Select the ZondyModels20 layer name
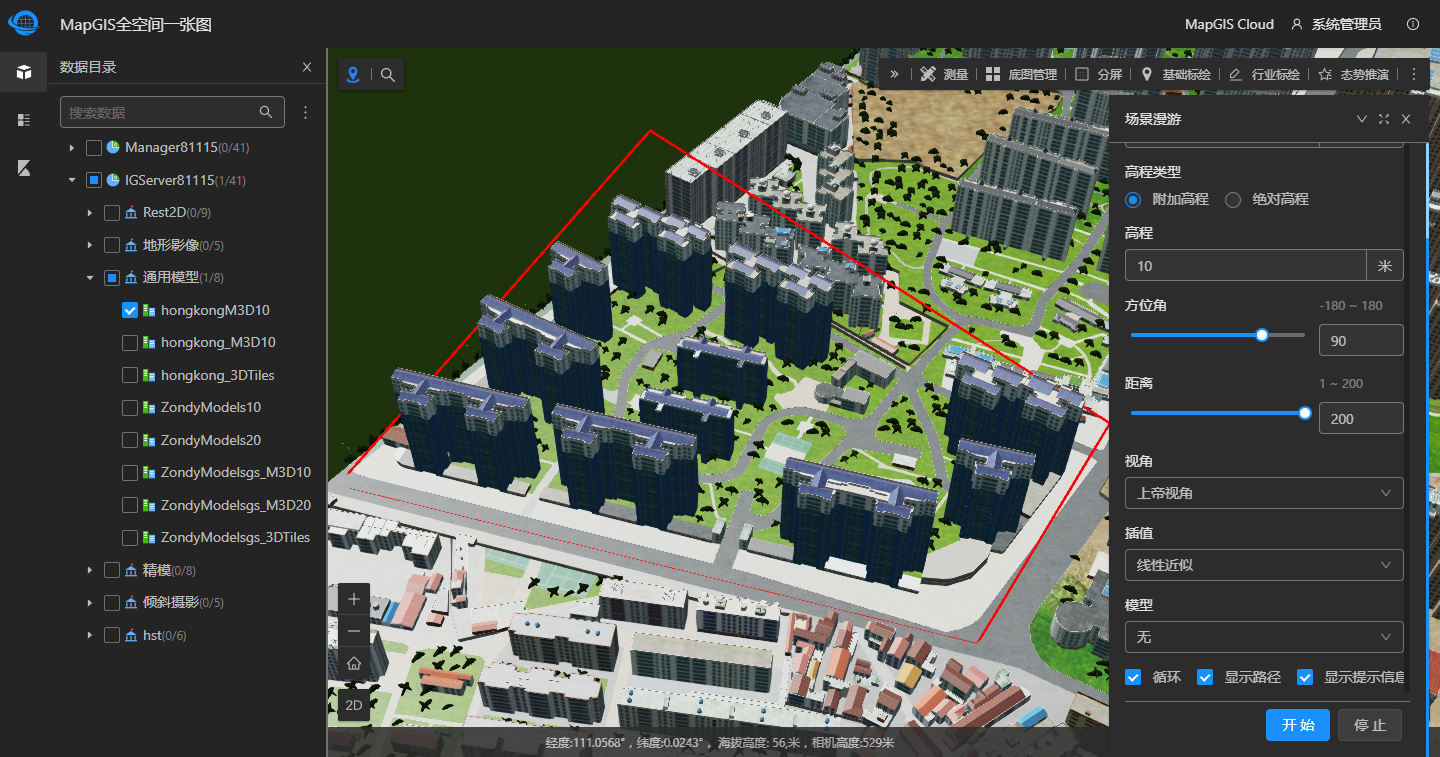Image resolution: width=1440 pixels, height=757 pixels. point(210,440)
